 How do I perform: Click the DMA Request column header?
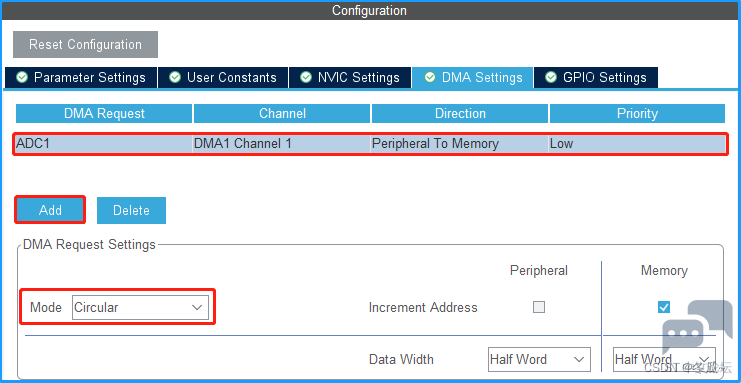104,113
